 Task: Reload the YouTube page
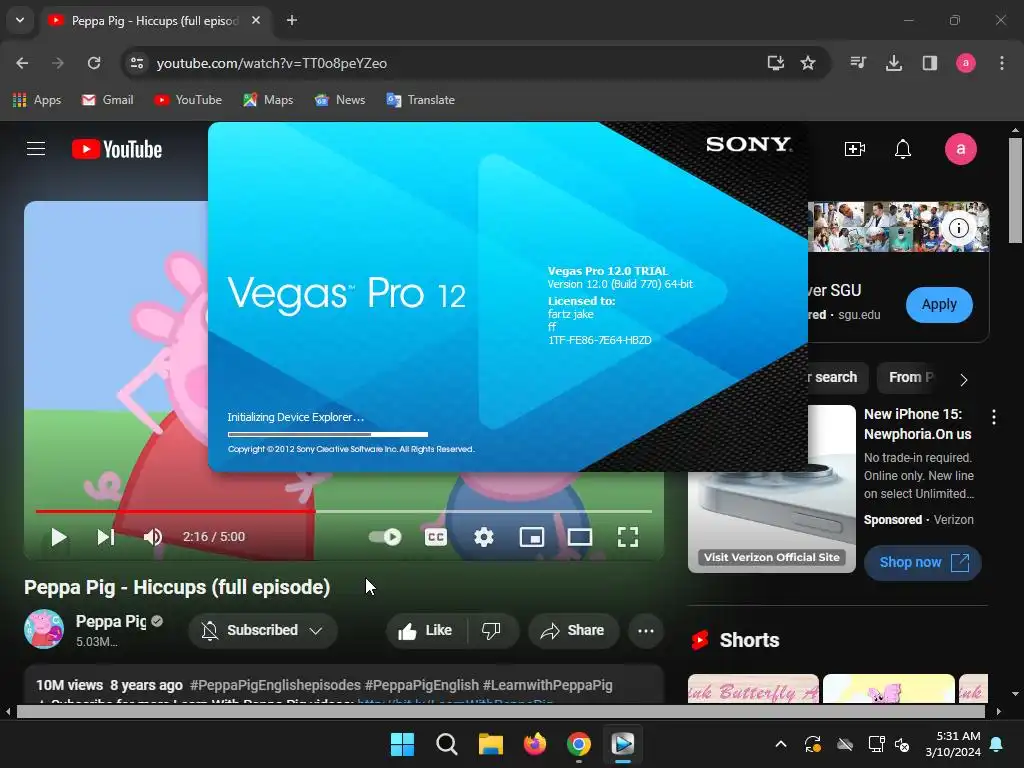94,63
